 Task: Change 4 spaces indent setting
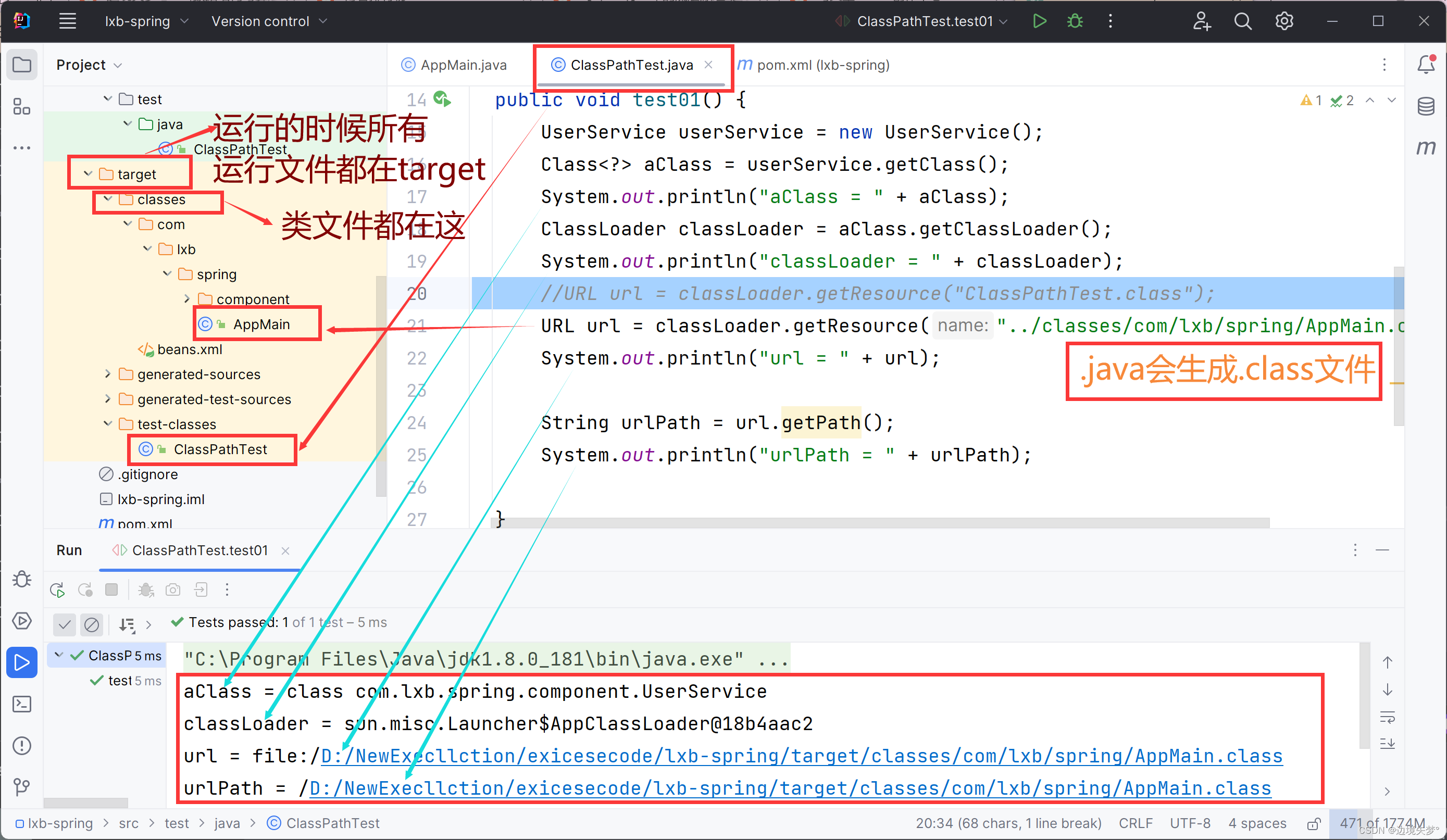[1257, 823]
